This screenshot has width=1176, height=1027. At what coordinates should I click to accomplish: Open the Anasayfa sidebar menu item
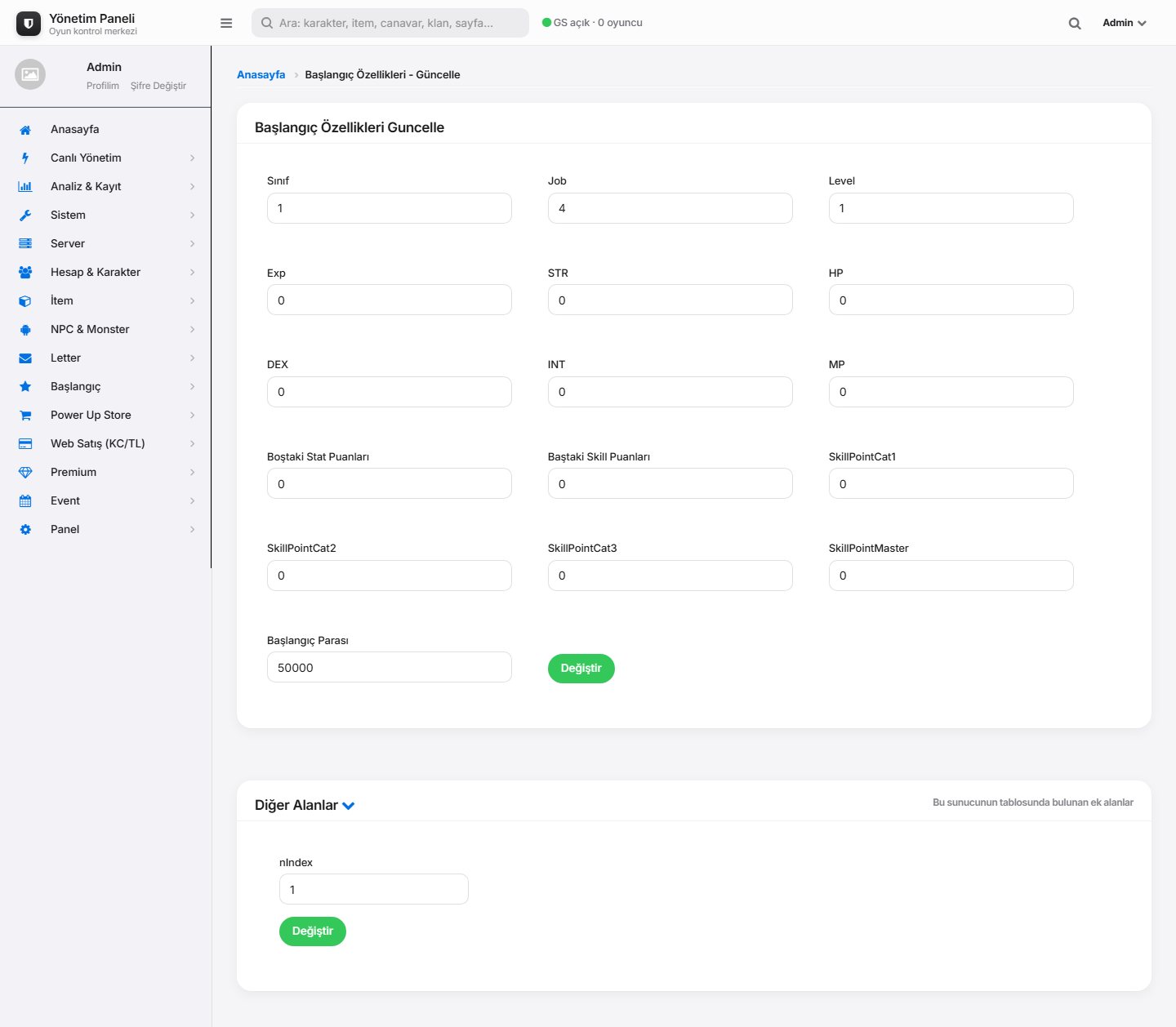click(x=105, y=130)
